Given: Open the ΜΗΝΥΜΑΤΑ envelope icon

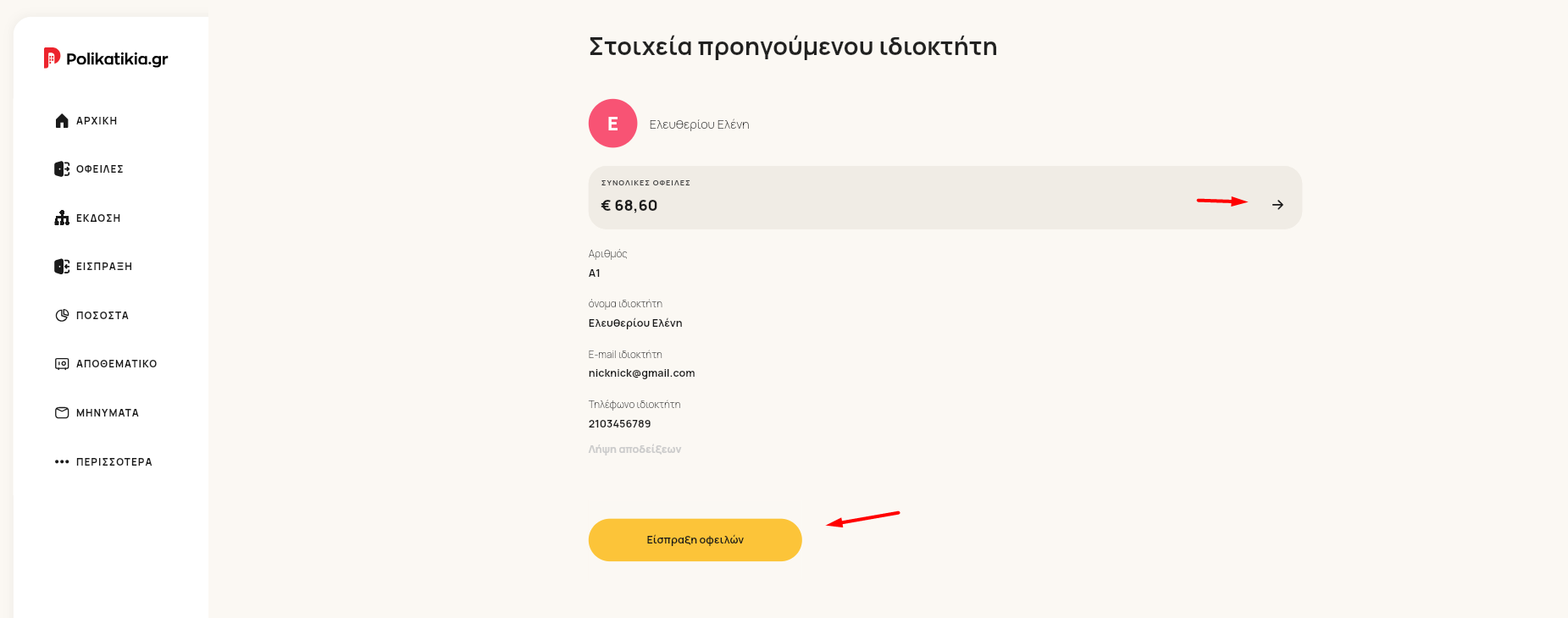Looking at the screenshot, I should click(62, 413).
